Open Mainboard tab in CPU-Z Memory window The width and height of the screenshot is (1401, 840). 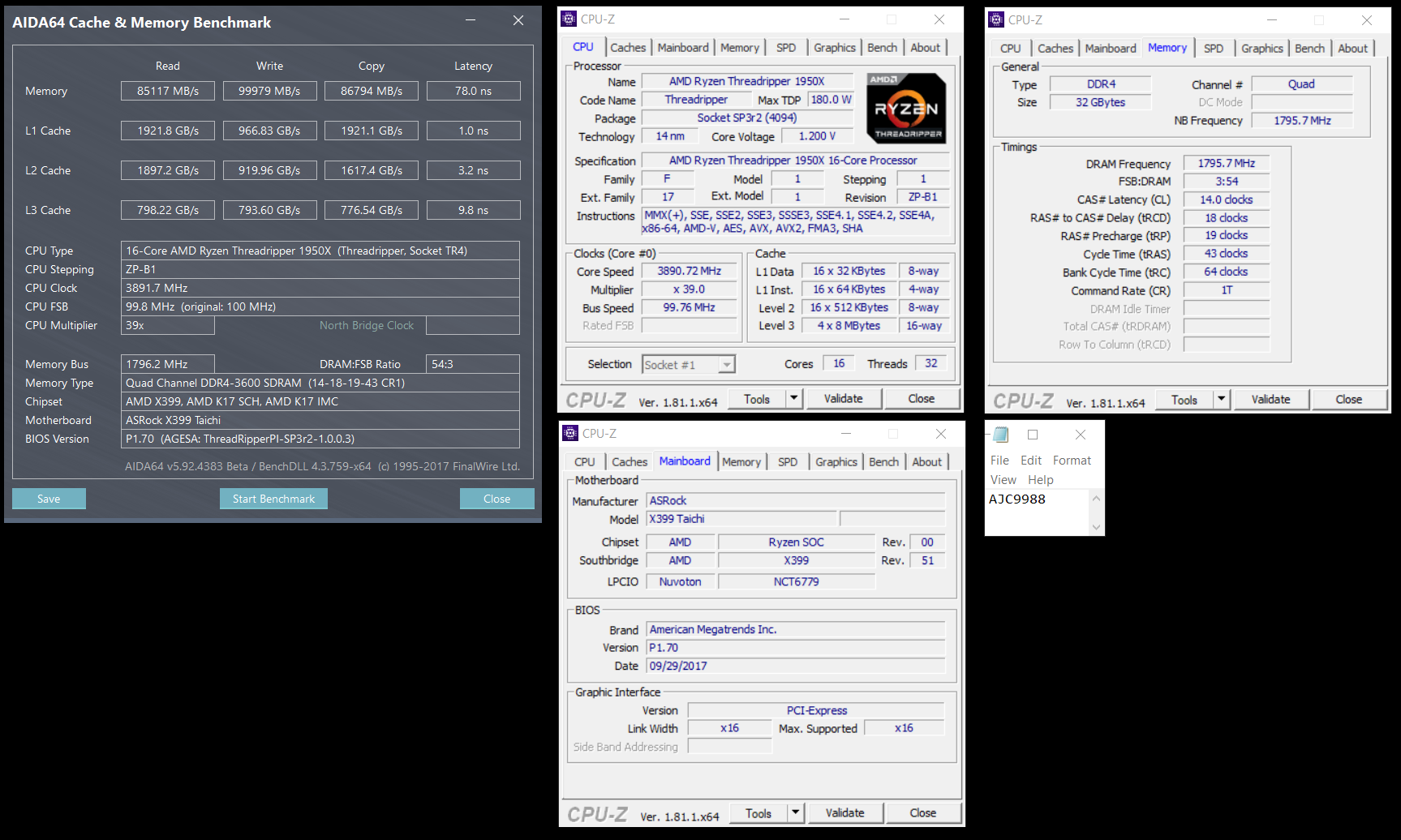[x=1111, y=49]
